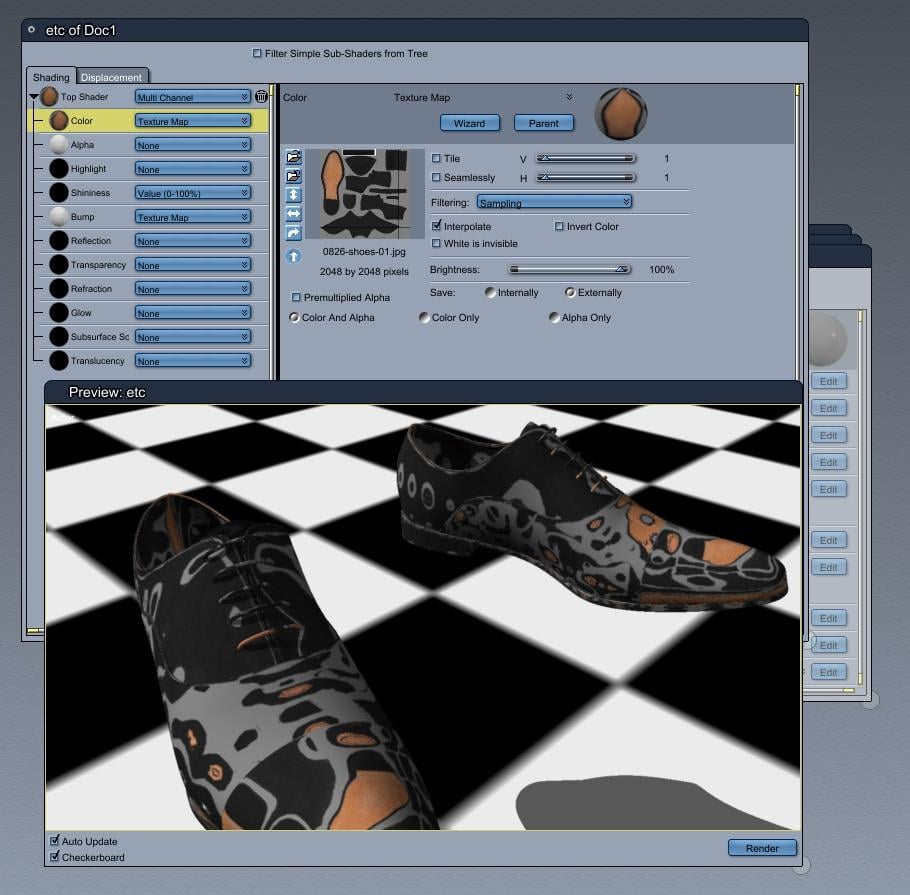910x895 pixels.
Task: Click the second folder icon beside texture
Action: pyautogui.click(x=294, y=176)
